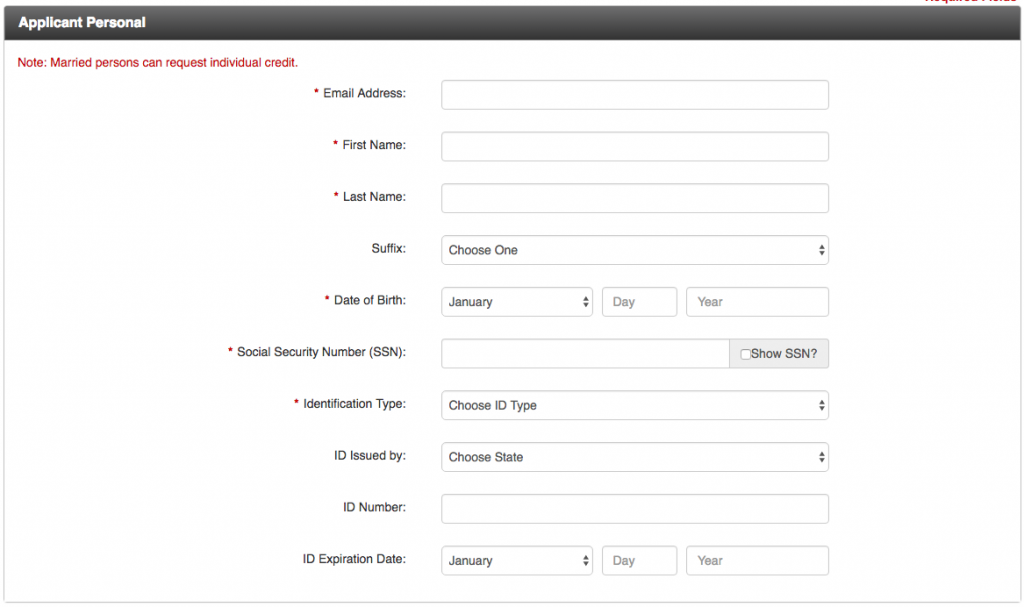Viewport: 1024px width, 607px height.
Task: Enable the Show SSN checkbox
Action: [x=745, y=353]
